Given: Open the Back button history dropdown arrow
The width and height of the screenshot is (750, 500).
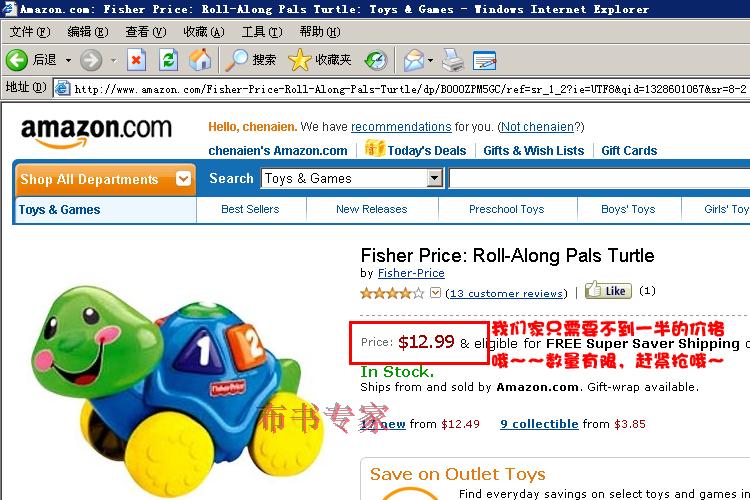Looking at the screenshot, I should point(68,60).
